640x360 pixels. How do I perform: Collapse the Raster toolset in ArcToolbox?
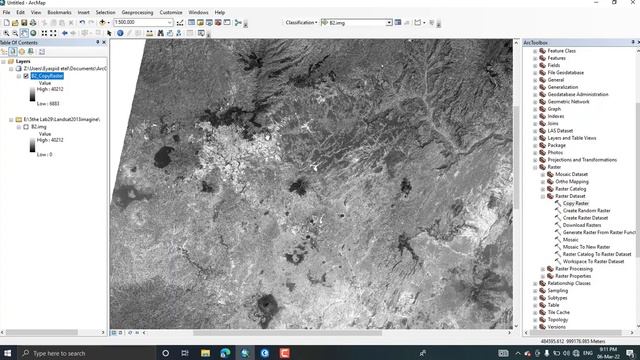pyautogui.click(x=535, y=167)
